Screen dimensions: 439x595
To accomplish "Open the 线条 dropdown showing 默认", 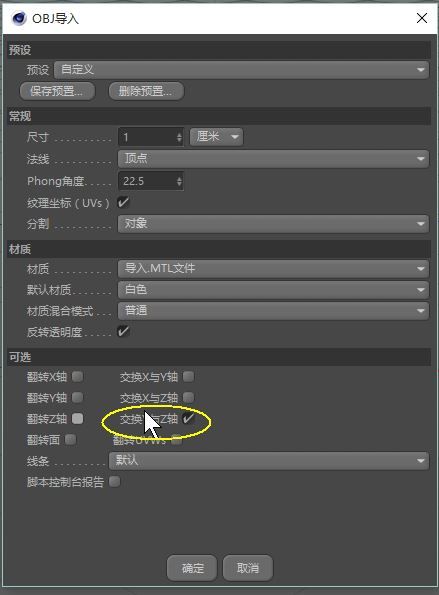I will click(x=269, y=461).
